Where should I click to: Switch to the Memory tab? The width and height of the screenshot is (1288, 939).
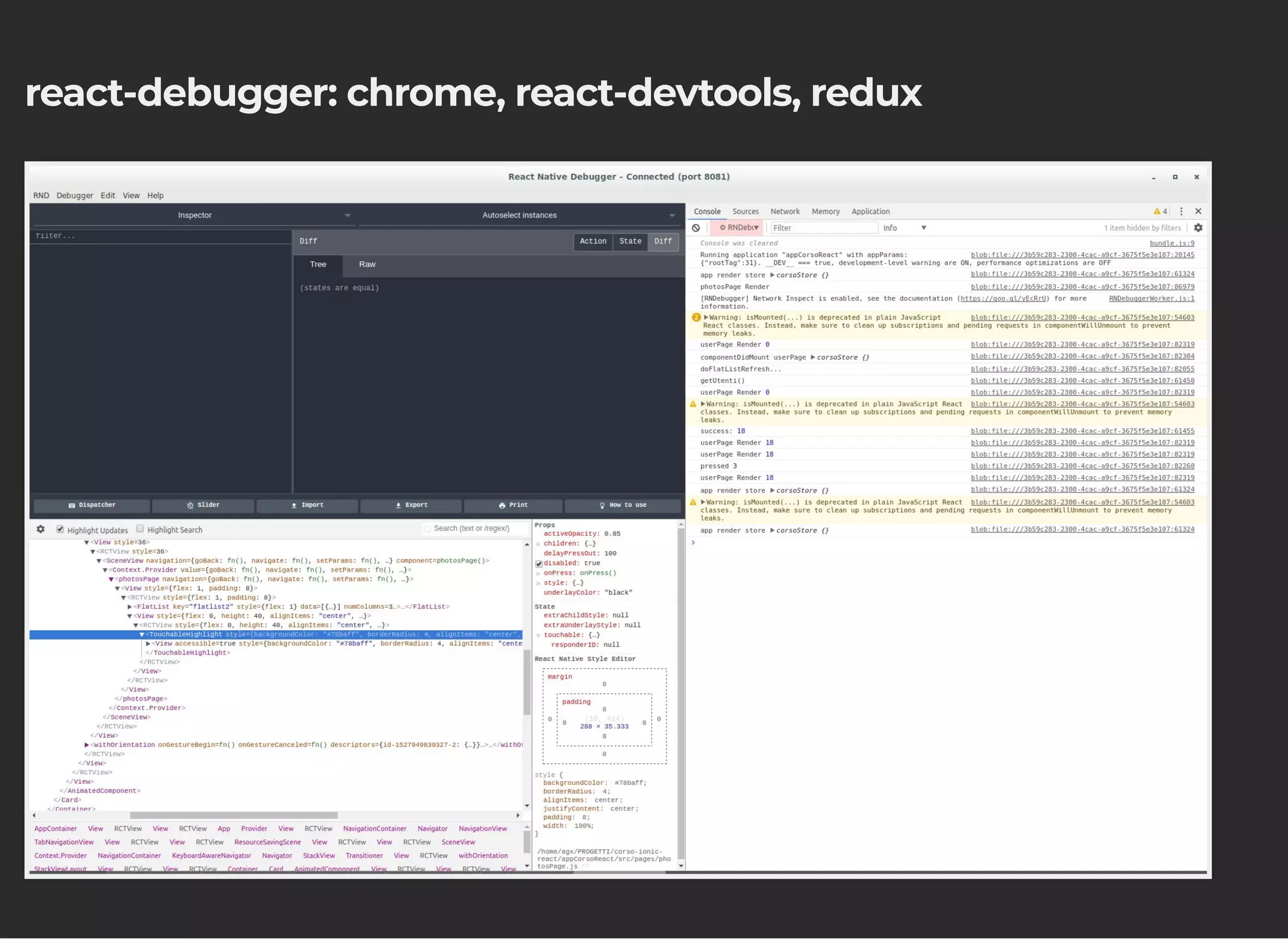pyautogui.click(x=825, y=211)
